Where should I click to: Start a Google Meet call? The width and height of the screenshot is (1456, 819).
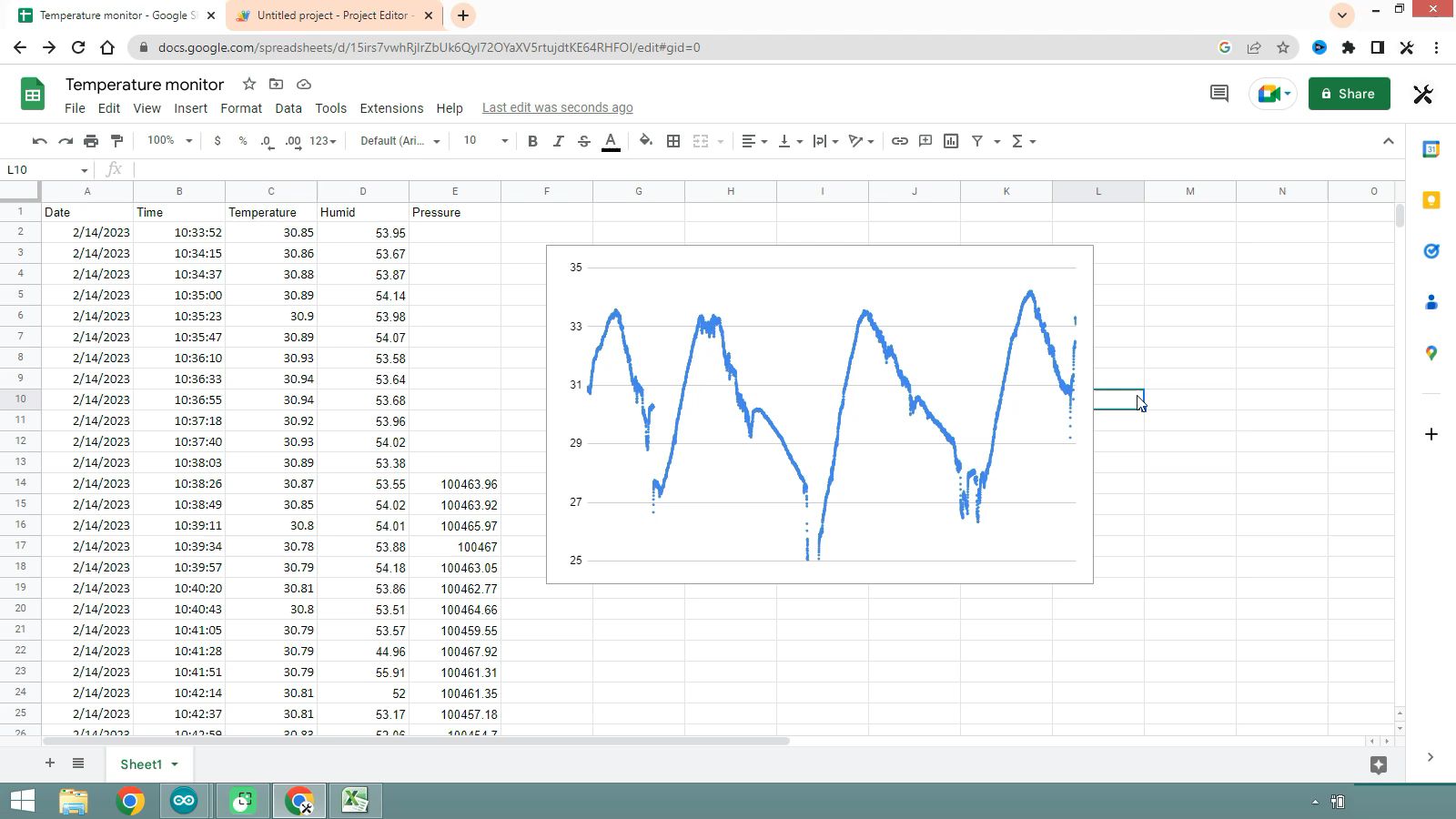pyautogui.click(x=1272, y=94)
